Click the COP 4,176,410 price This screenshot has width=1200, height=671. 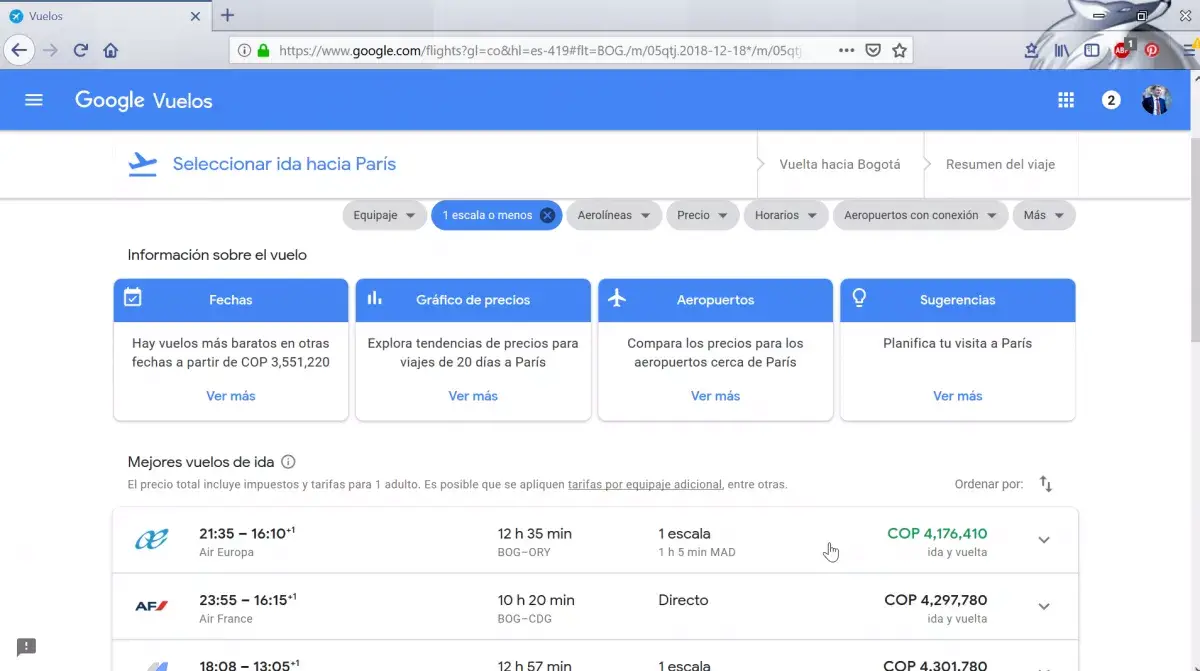(937, 534)
